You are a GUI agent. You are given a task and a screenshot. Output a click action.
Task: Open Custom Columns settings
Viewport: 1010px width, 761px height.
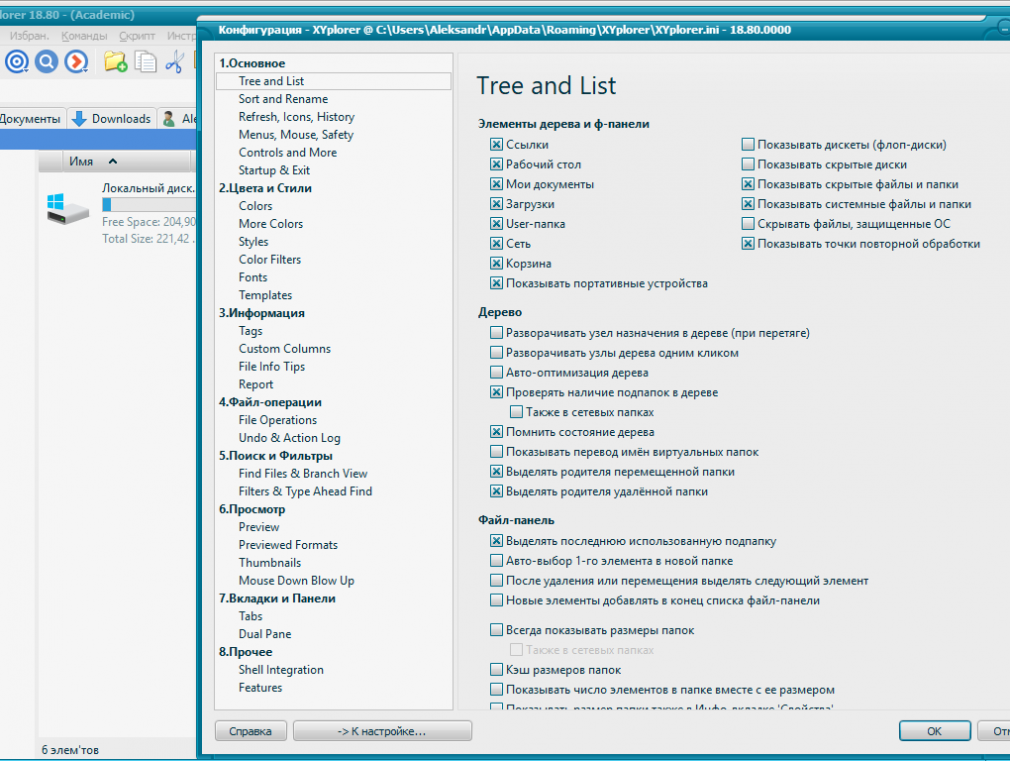tap(284, 349)
